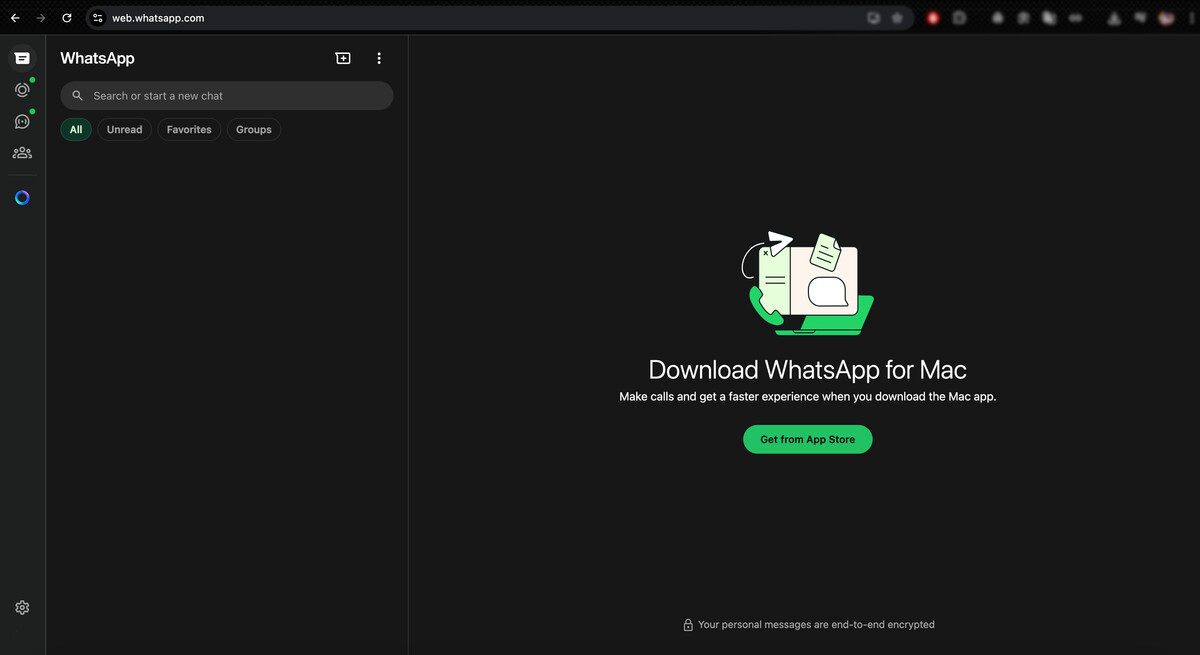
Task: Start a new chat with the plus icon
Action: pos(343,59)
